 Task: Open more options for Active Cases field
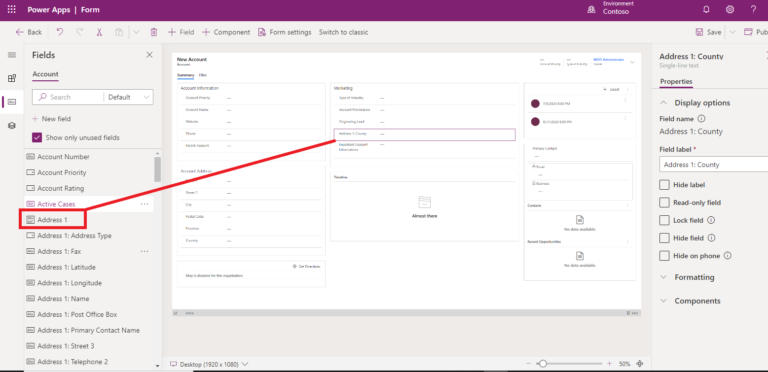pos(144,204)
